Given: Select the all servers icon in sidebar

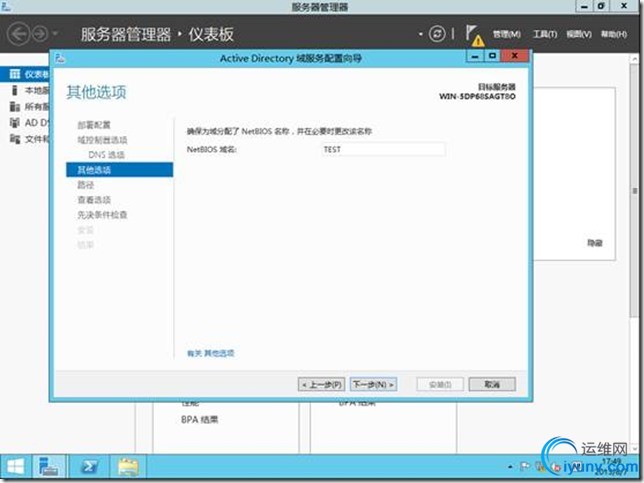Looking at the screenshot, I should 15,106.
